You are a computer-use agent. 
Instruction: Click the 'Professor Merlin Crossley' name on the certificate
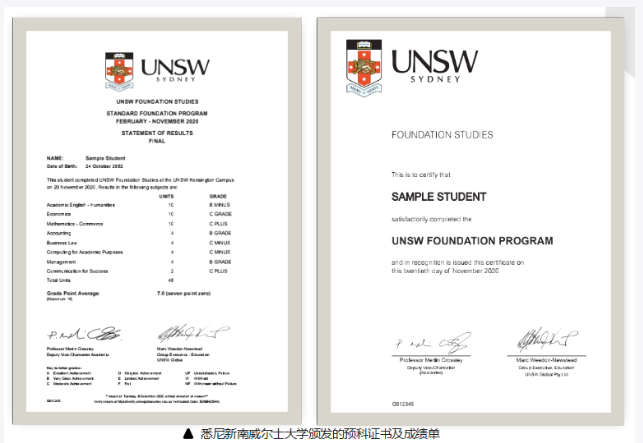431,360
